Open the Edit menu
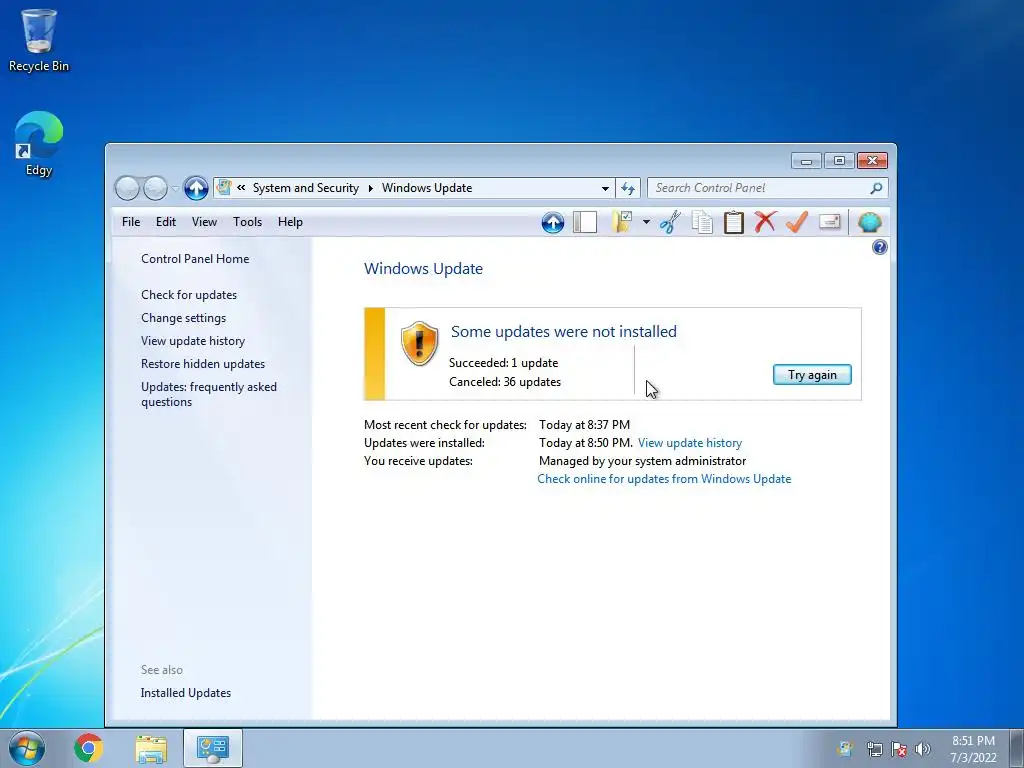Viewport: 1024px width, 768px height. 166,222
